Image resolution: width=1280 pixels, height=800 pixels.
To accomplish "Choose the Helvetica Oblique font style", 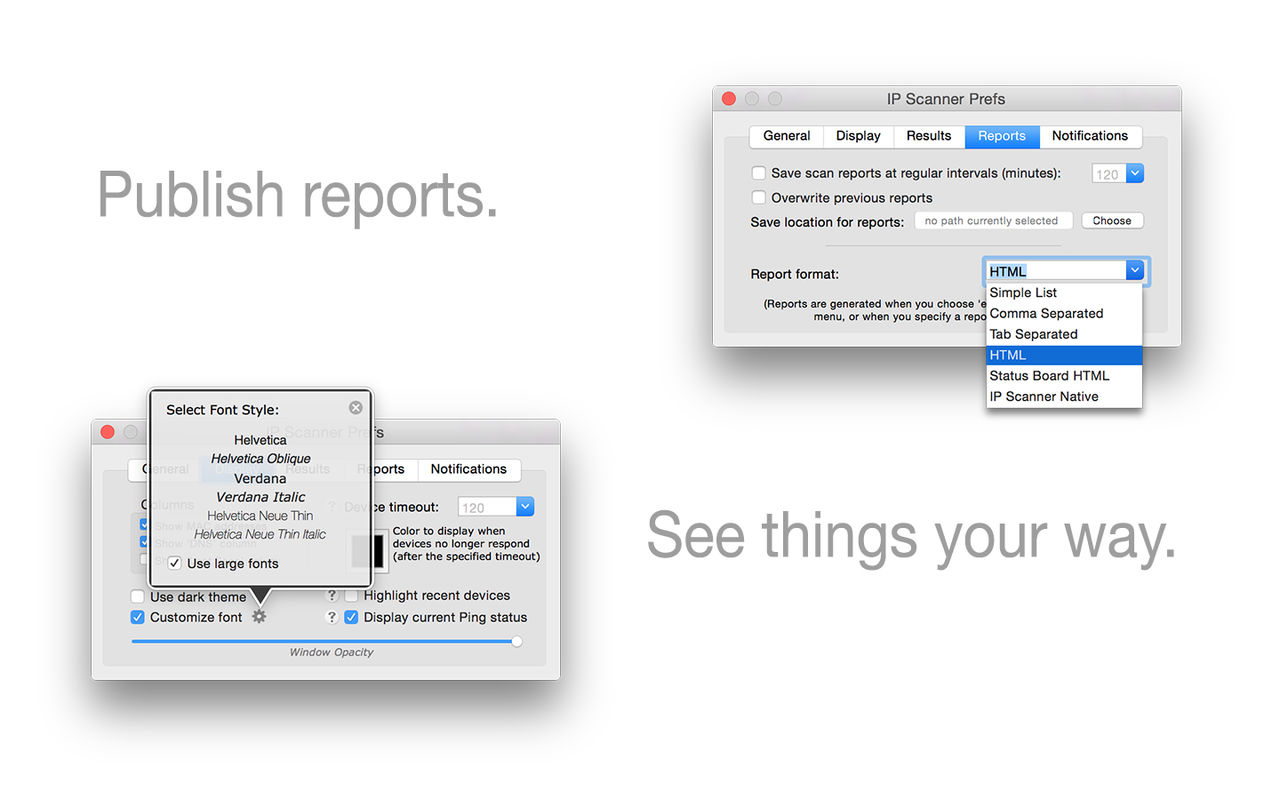I will coord(260,459).
